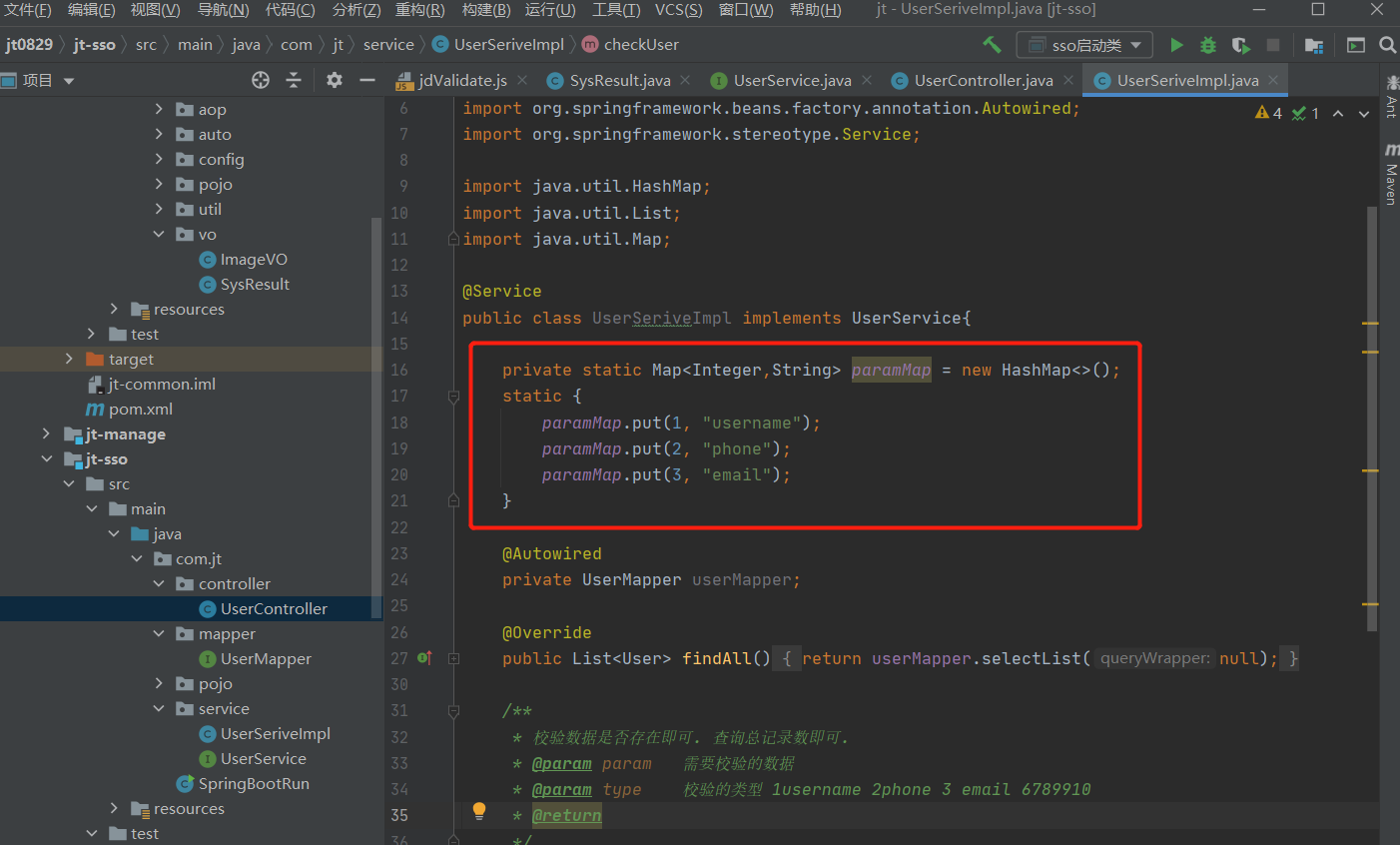Close the jdValidate.js tab
The height and width of the screenshot is (845, 1400).
[522, 80]
